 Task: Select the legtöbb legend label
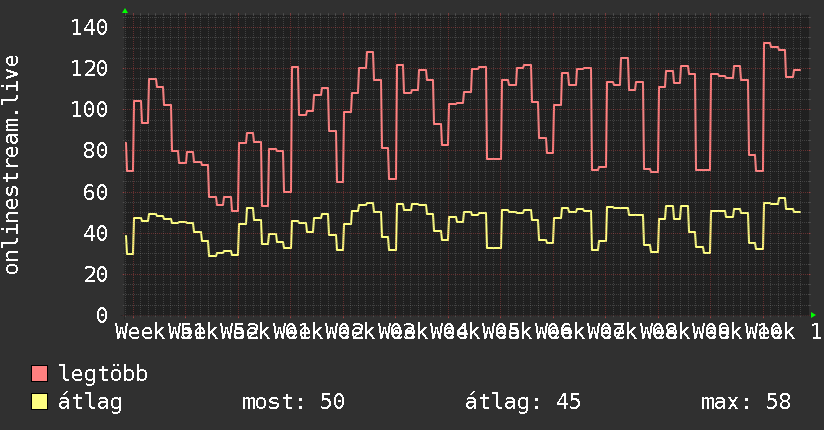(103, 374)
